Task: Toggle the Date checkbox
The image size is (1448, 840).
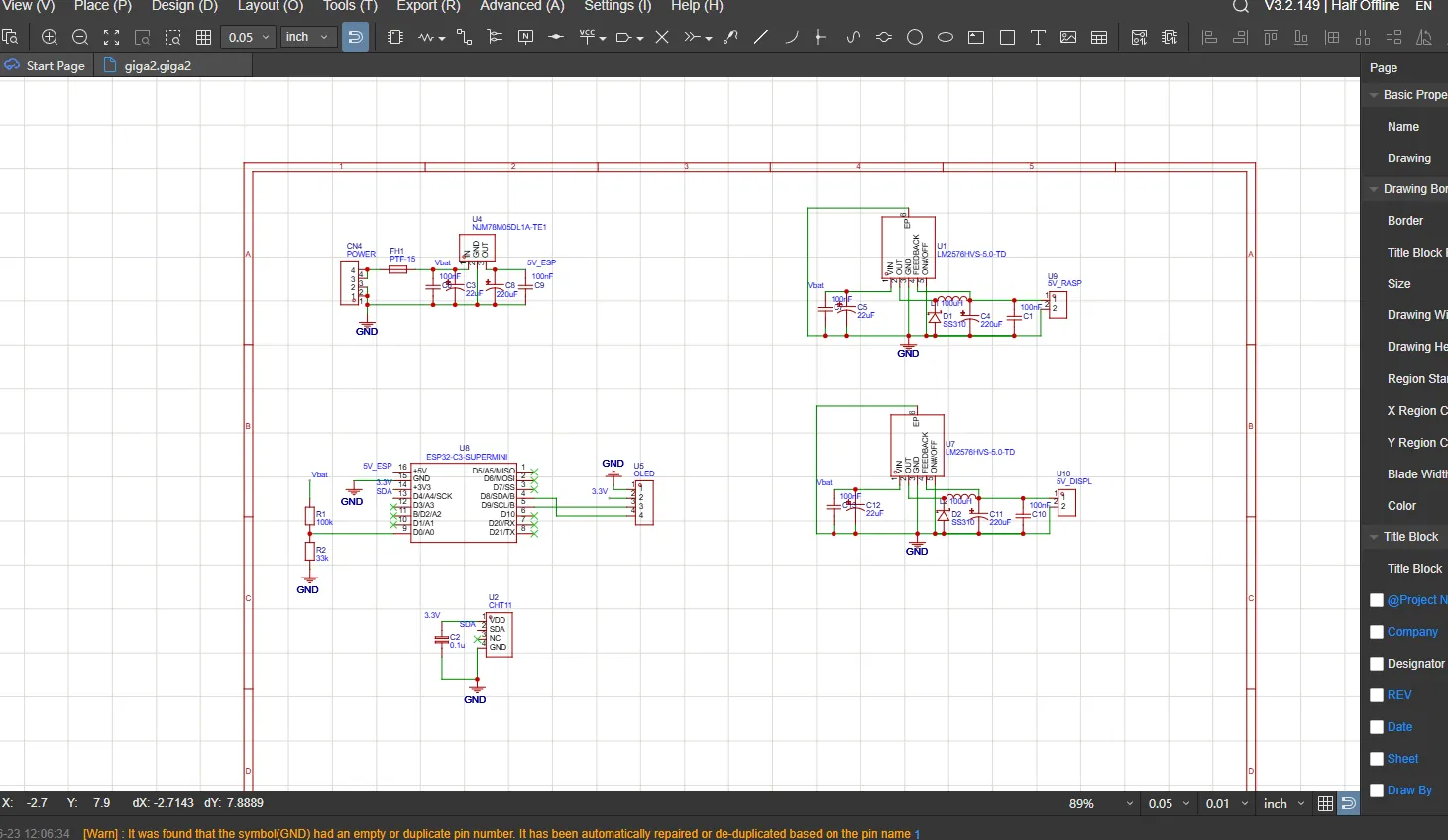Action: [1377, 727]
